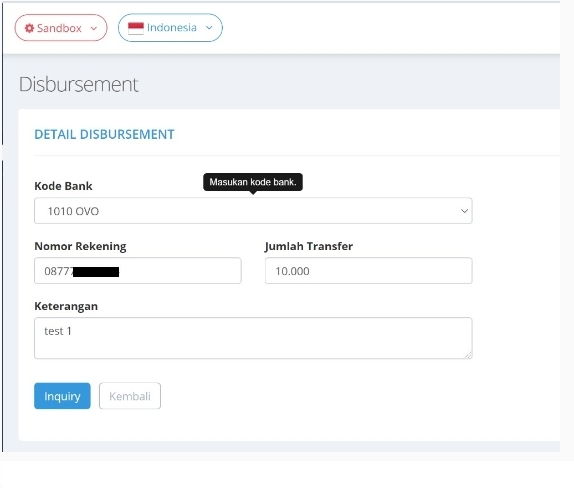Click the Nomor Rekening label
The width and height of the screenshot is (574, 500).
tap(80, 246)
